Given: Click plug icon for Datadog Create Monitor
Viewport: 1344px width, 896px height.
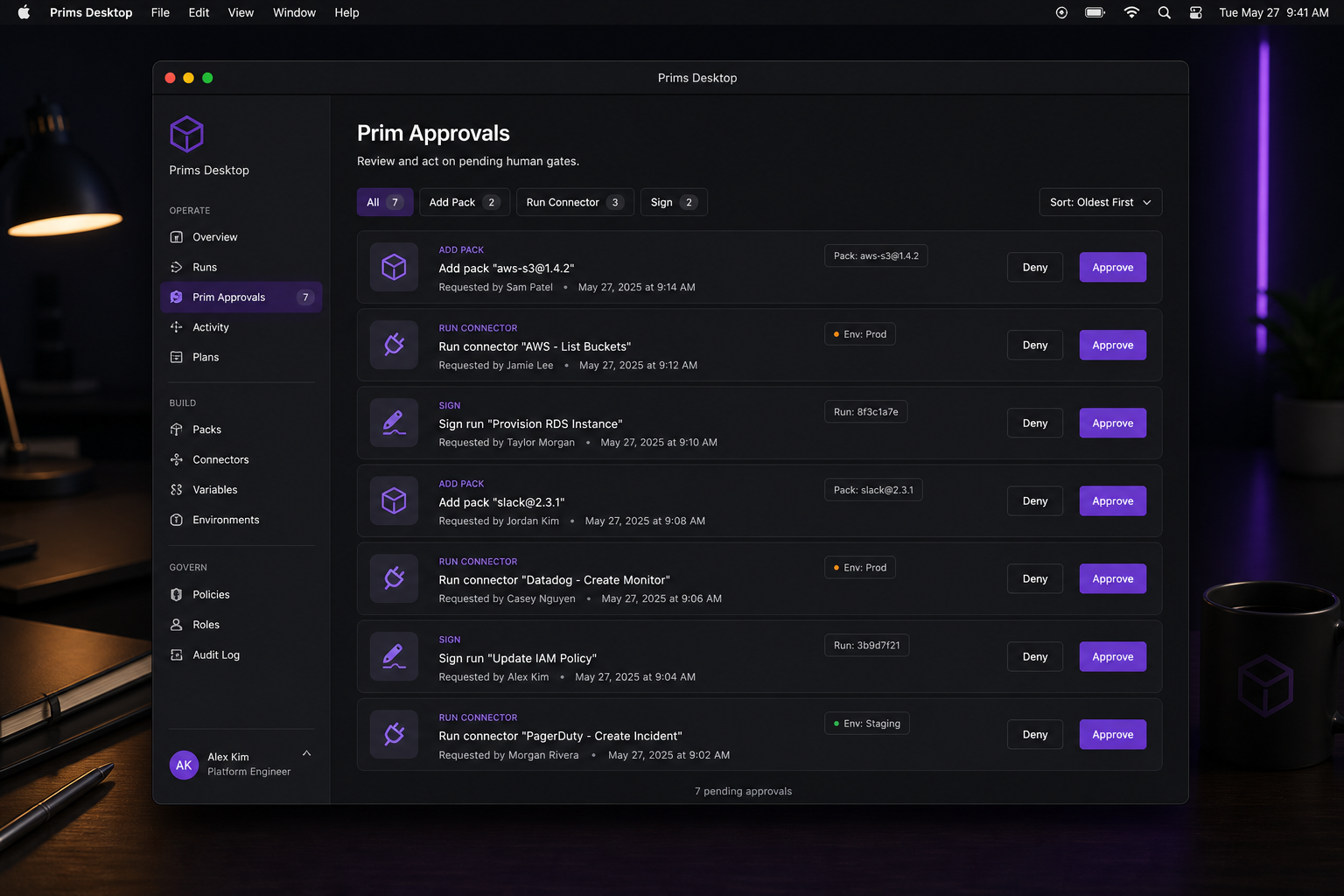Looking at the screenshot, I should tap(394, 578).
